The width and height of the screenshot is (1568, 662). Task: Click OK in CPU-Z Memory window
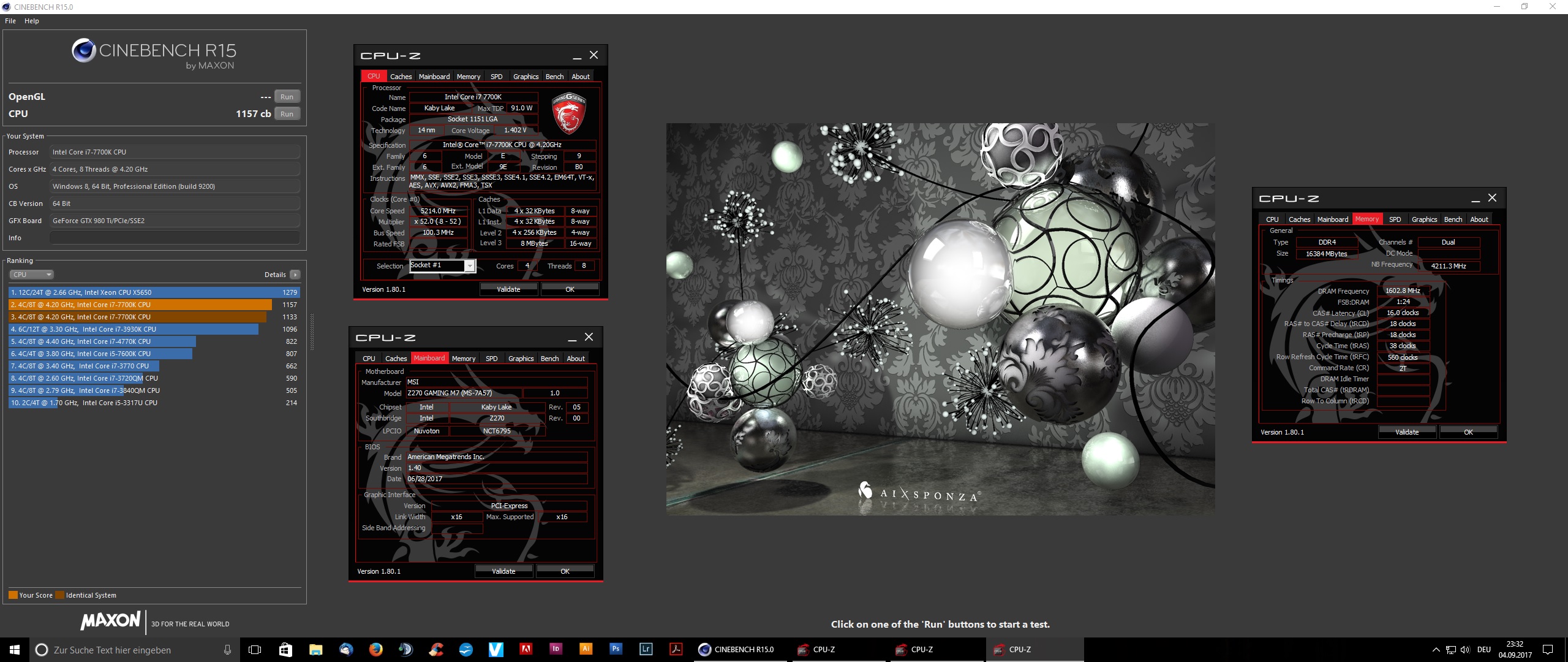[1468, 432]
